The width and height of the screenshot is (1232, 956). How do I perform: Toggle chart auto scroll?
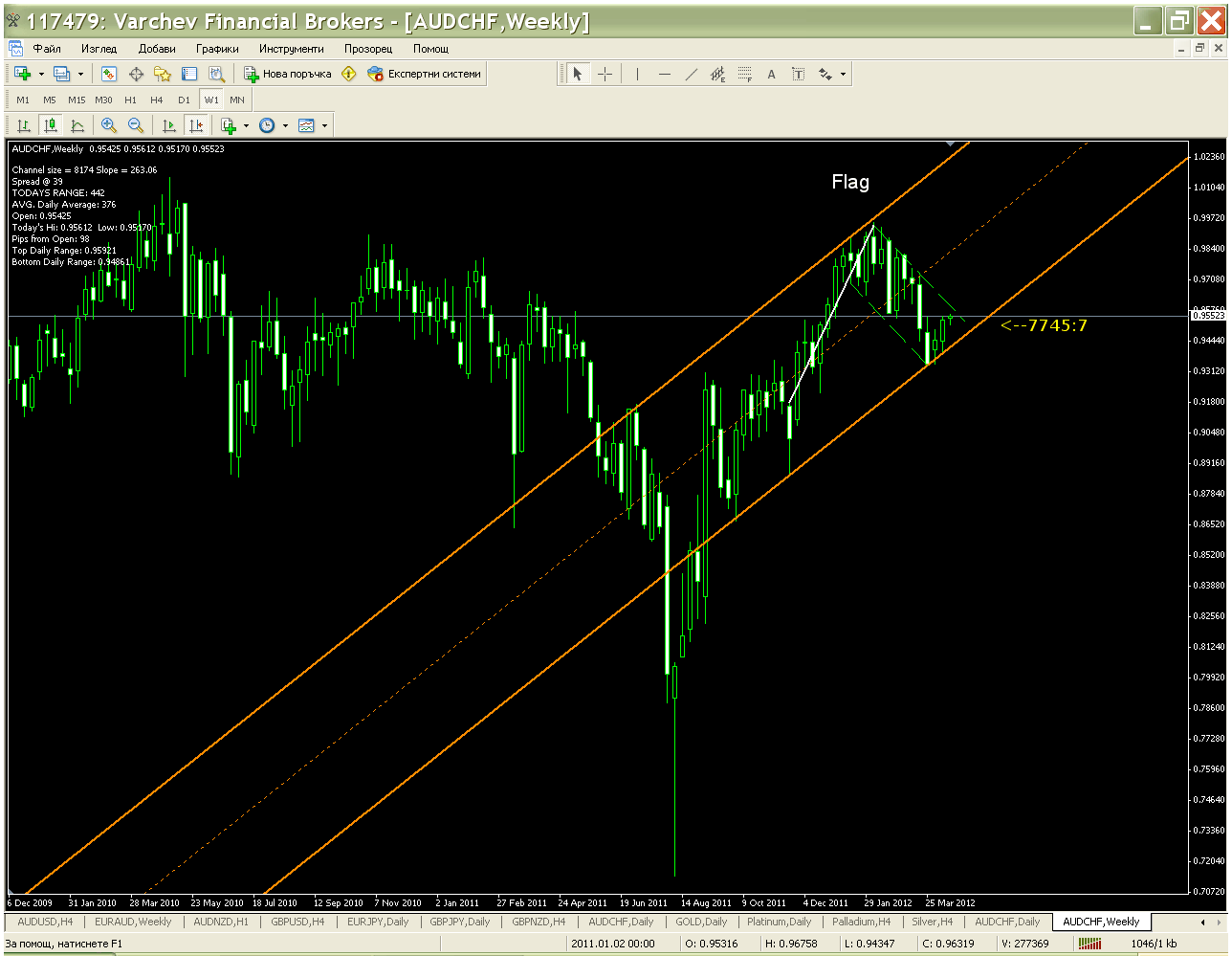pyautogui.click(x=169, y=125)
